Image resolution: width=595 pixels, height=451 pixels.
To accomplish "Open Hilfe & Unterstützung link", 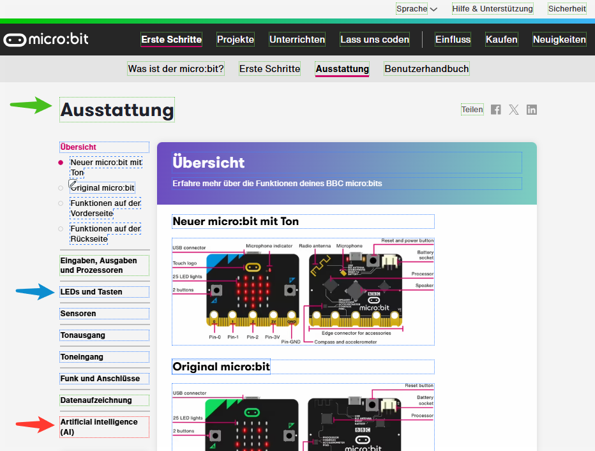I will (x=493, y=9).
